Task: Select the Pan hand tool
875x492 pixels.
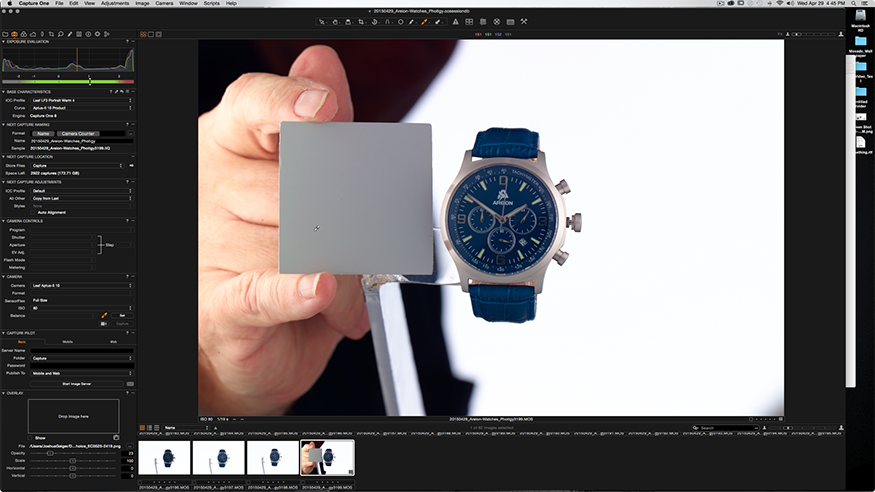Action: coord(335,22)
